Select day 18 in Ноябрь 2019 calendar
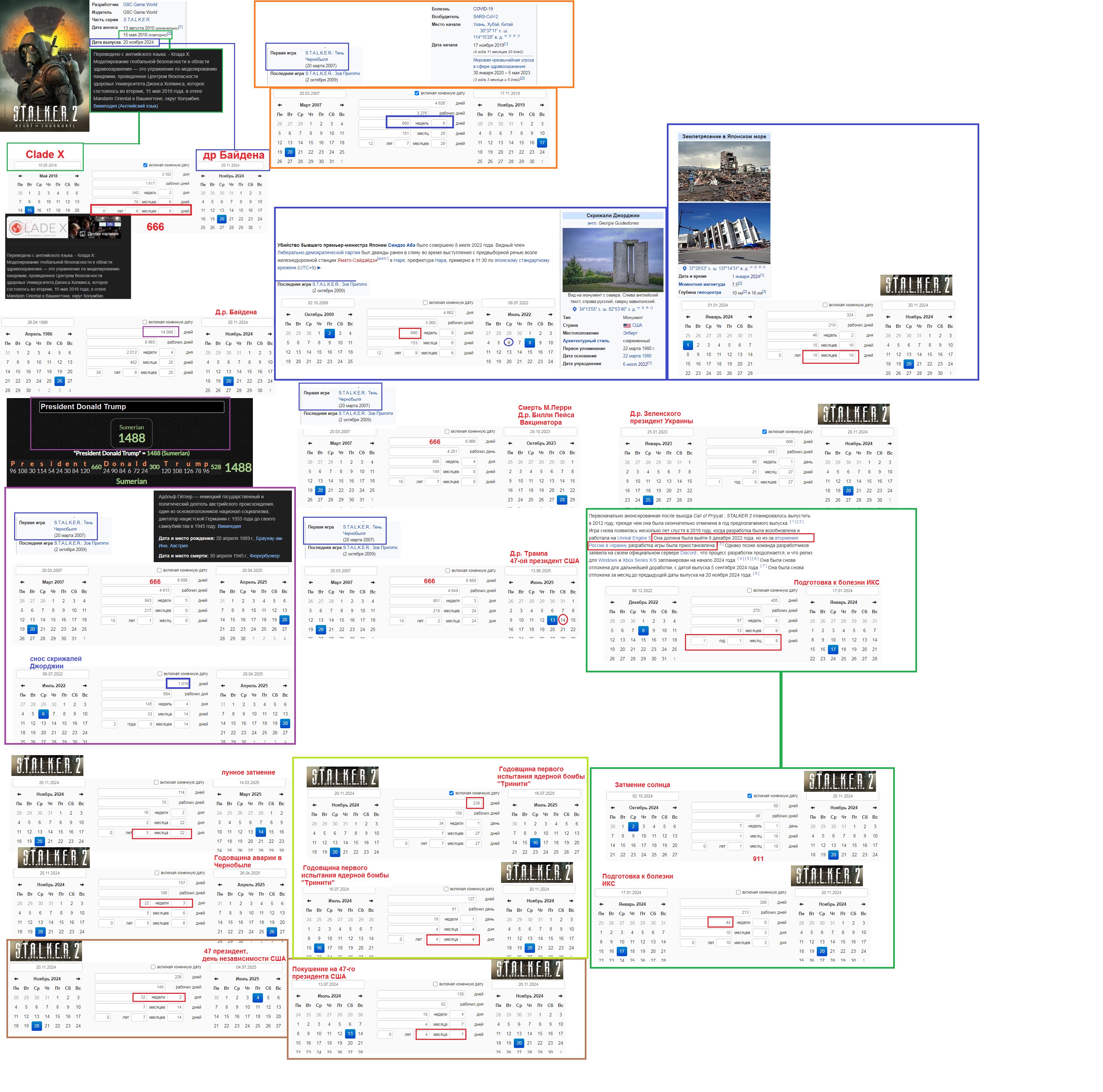 [480, 152]
